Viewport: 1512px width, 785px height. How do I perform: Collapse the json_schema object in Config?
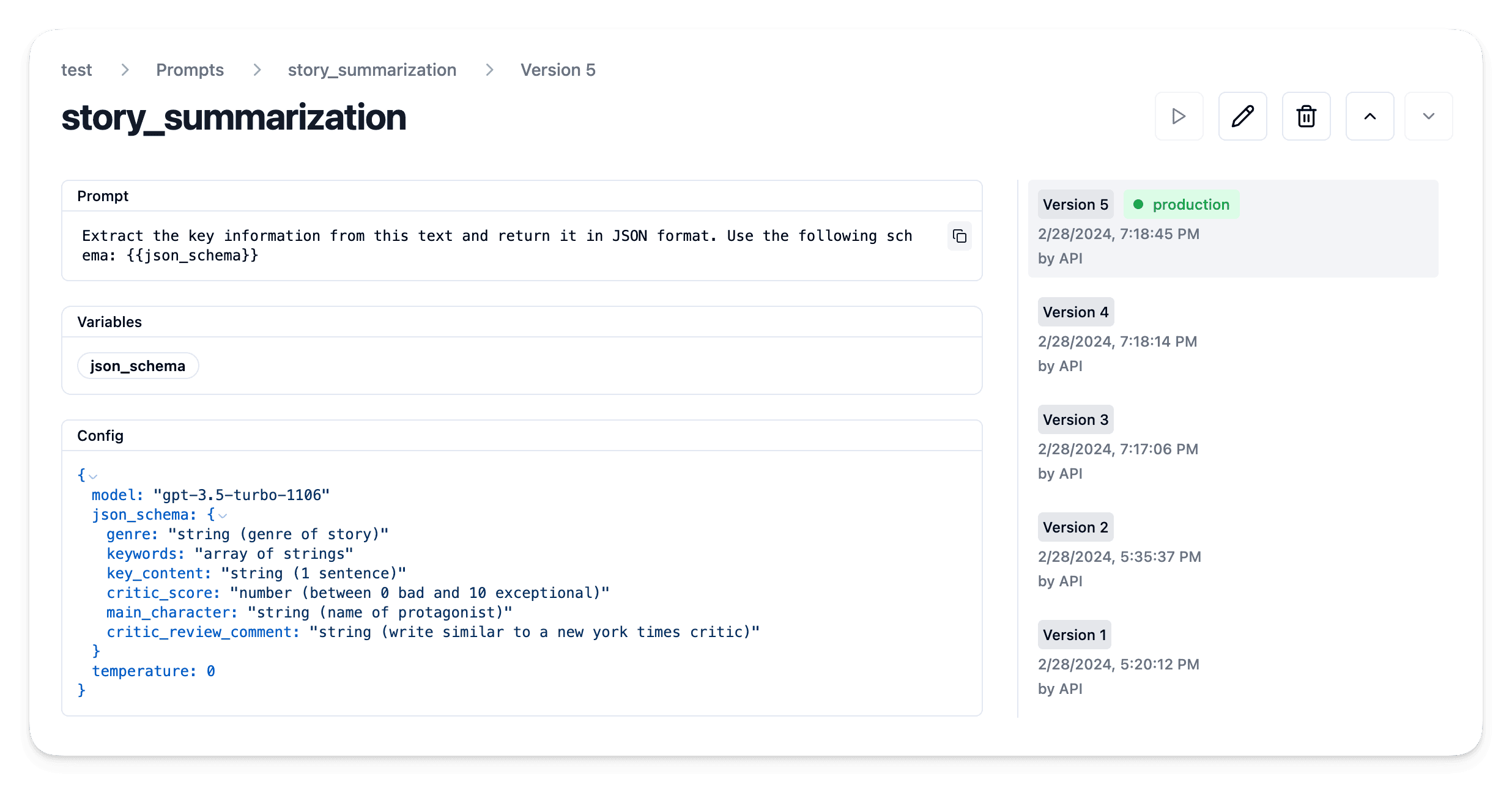click(x=221, y=515)
